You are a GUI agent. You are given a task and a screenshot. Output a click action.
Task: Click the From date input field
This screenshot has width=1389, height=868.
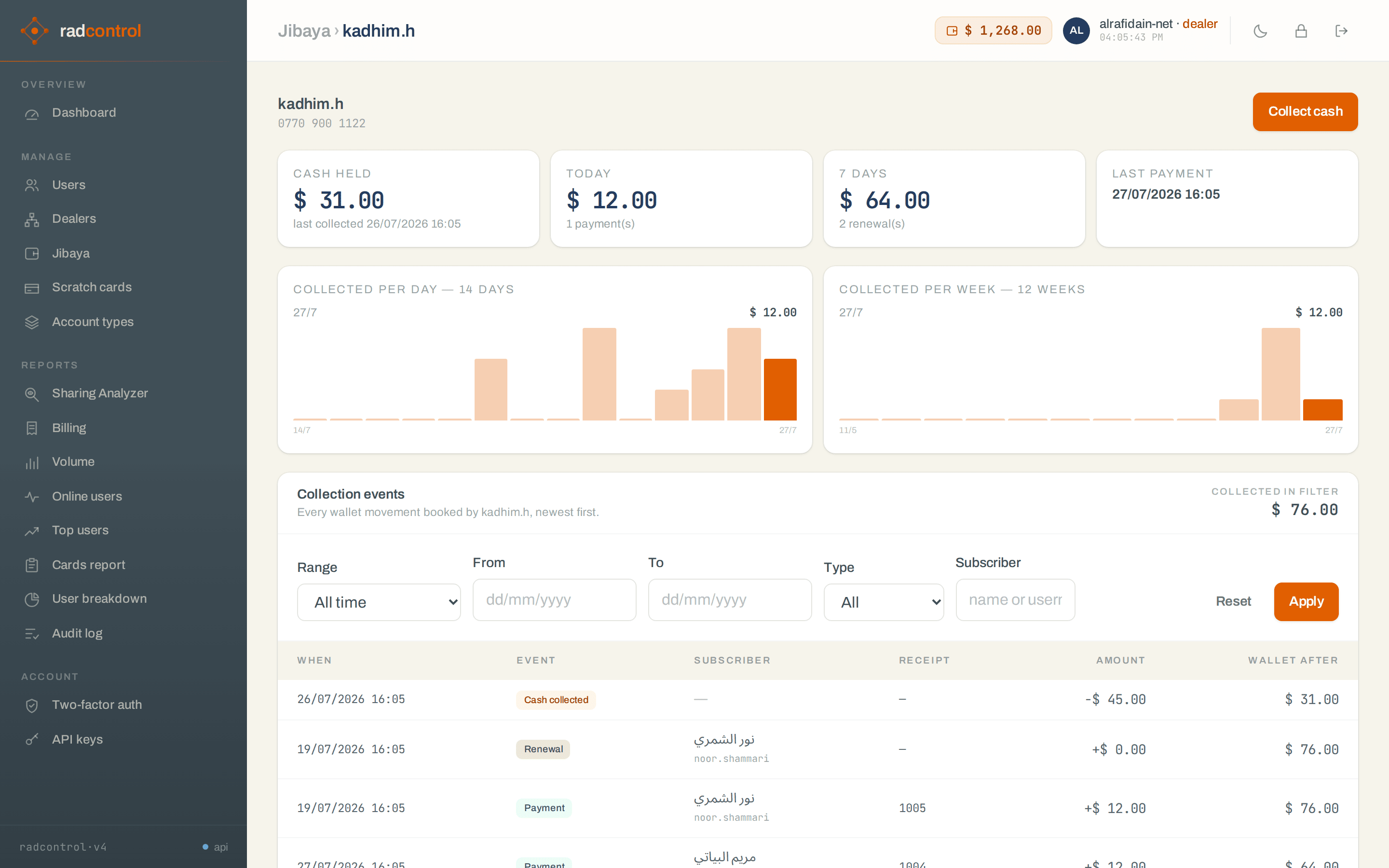554,600
